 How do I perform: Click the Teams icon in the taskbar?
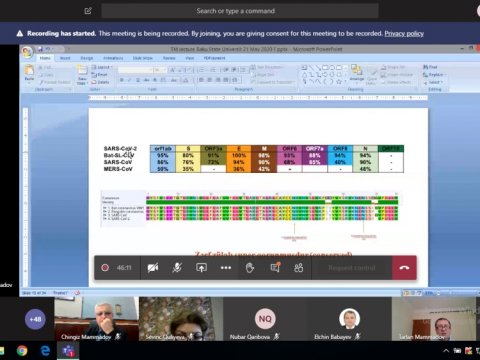[68, 351]
